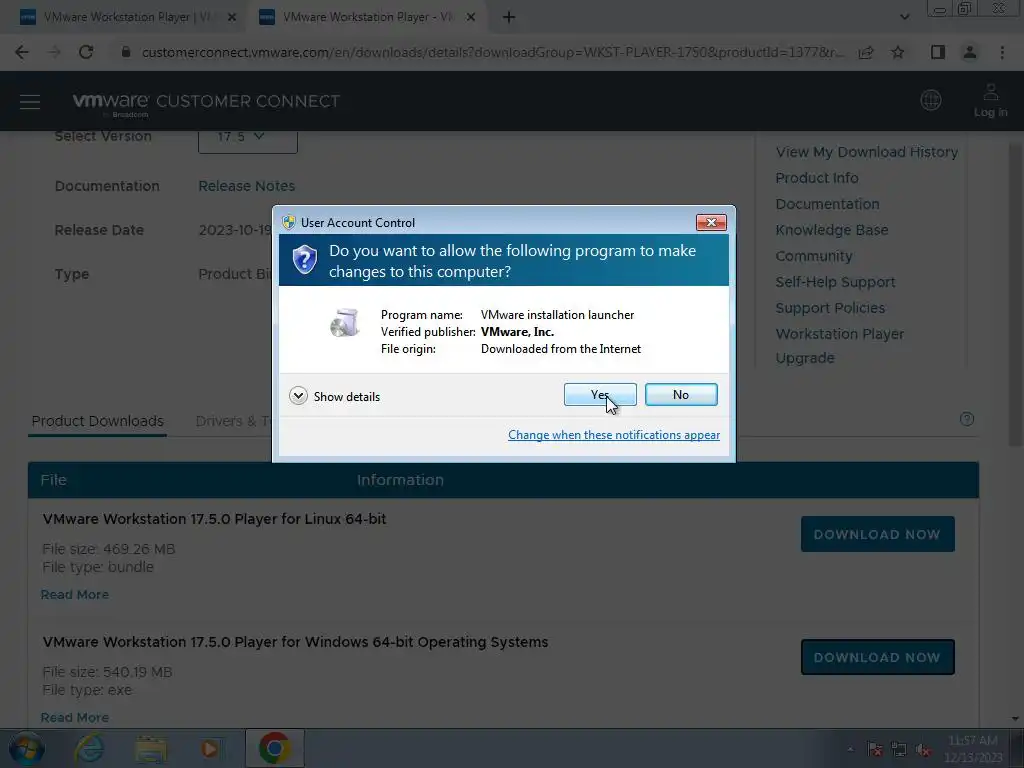Click the UAC shield question mark icon

pos(304,260)
